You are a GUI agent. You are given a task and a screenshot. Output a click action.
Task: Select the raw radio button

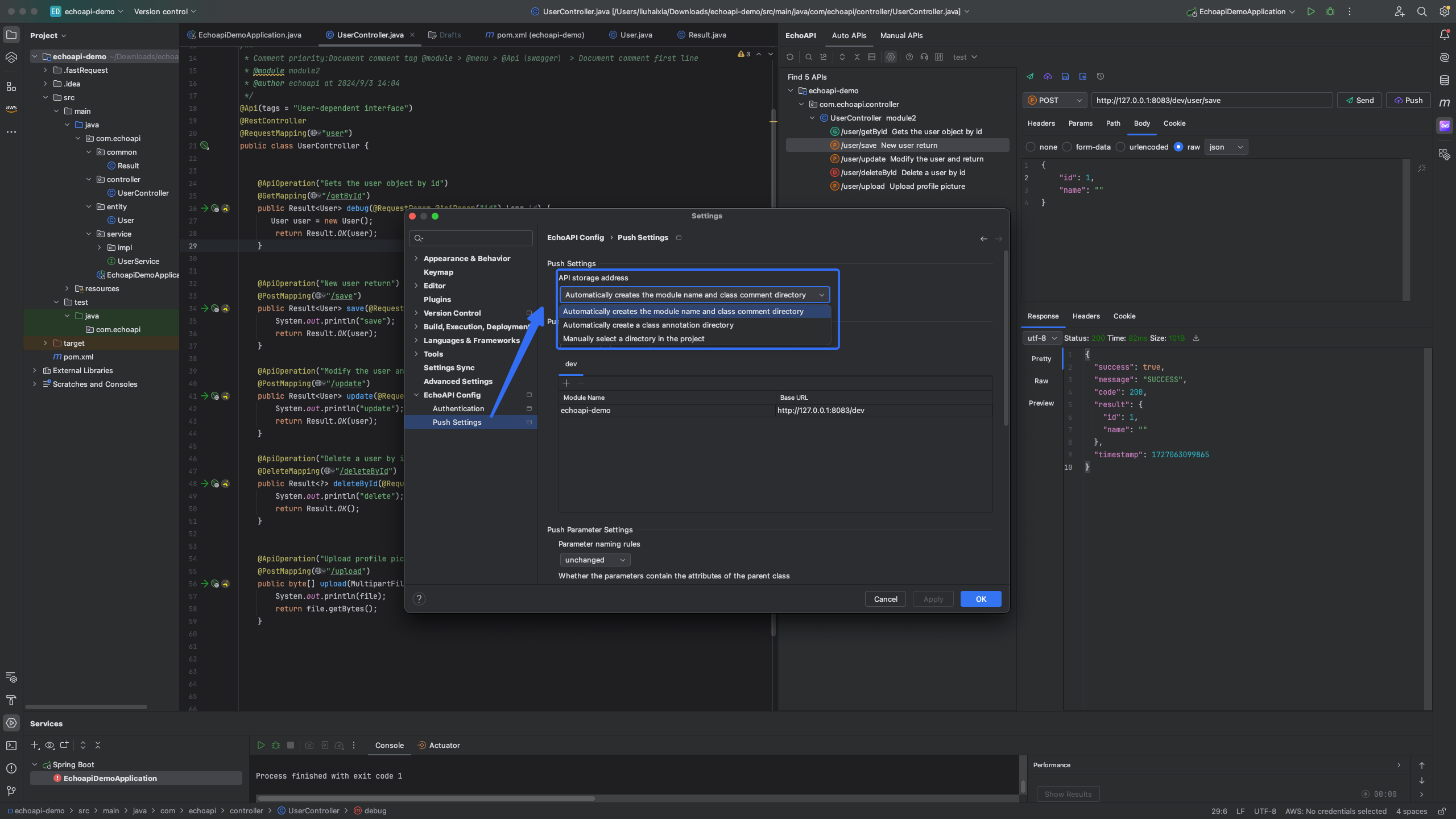pyautogui.click(x=1178, y=147)
